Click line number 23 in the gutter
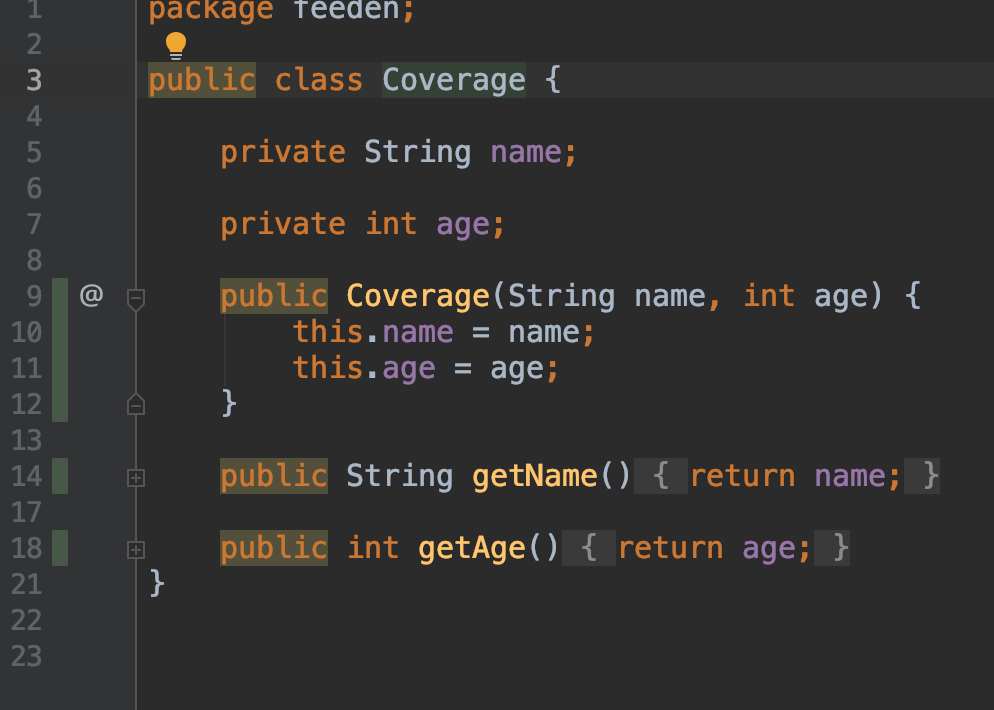Screen dimensions: 994x710 [x=27, y=657]
